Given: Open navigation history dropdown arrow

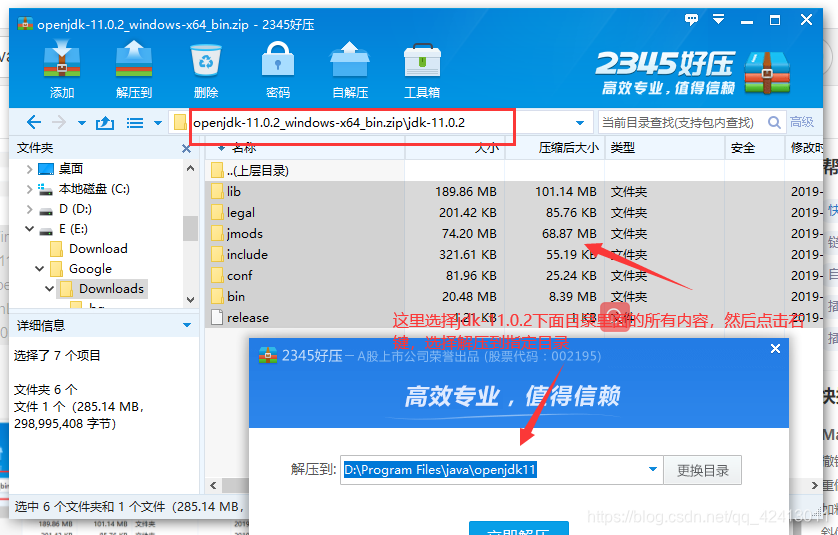Looking at the screenshot, I should (82, 123).
